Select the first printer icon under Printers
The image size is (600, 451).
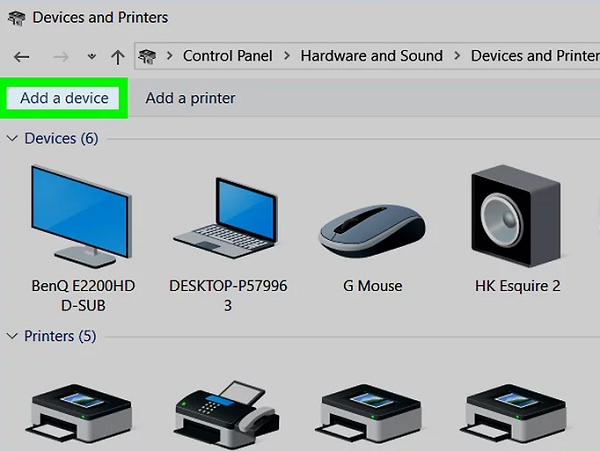(79, 414)
